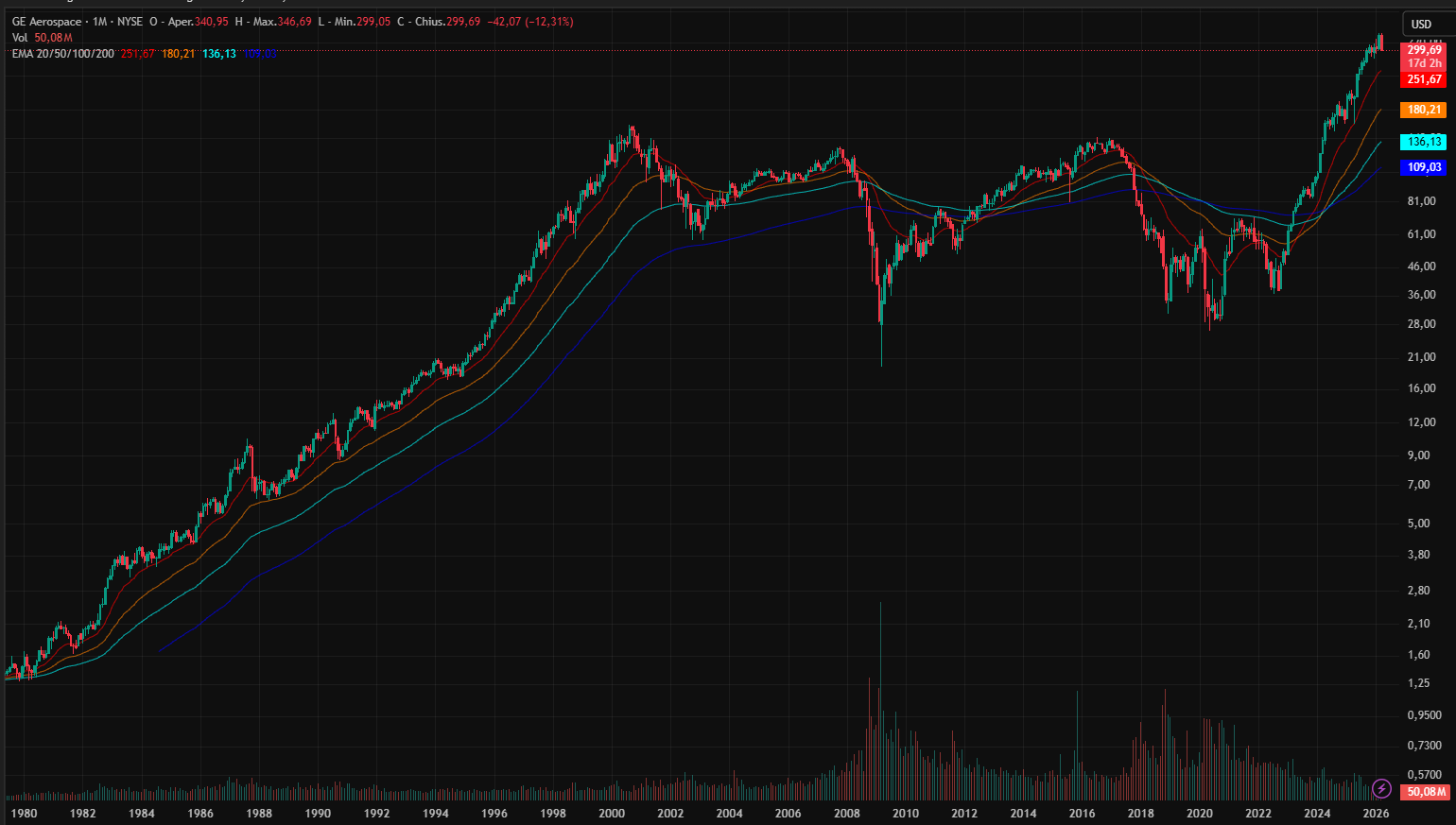Click the 7,00 price scale label
Screen dimensions: 1456x825
(x=1419, y=485)
